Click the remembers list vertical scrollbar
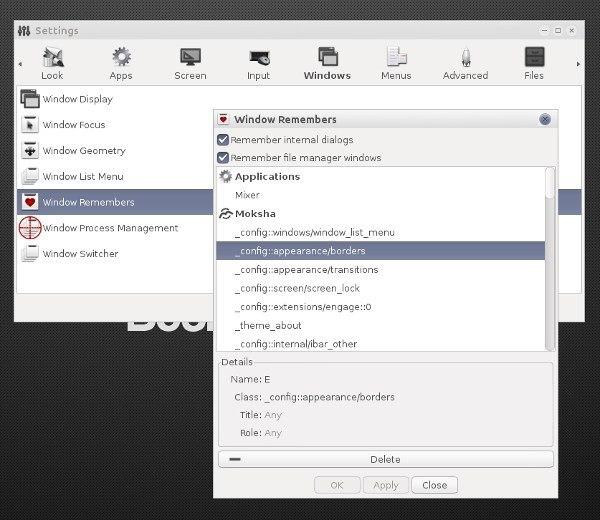 pos(550,259)
